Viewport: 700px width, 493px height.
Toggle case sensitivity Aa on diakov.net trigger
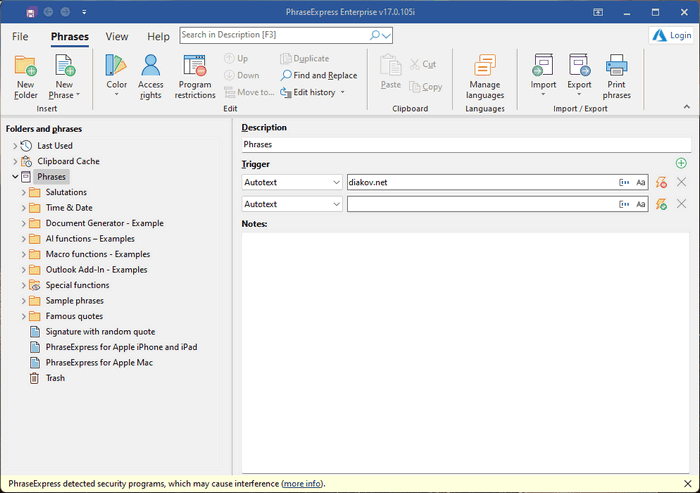click(x=640, y=182)
